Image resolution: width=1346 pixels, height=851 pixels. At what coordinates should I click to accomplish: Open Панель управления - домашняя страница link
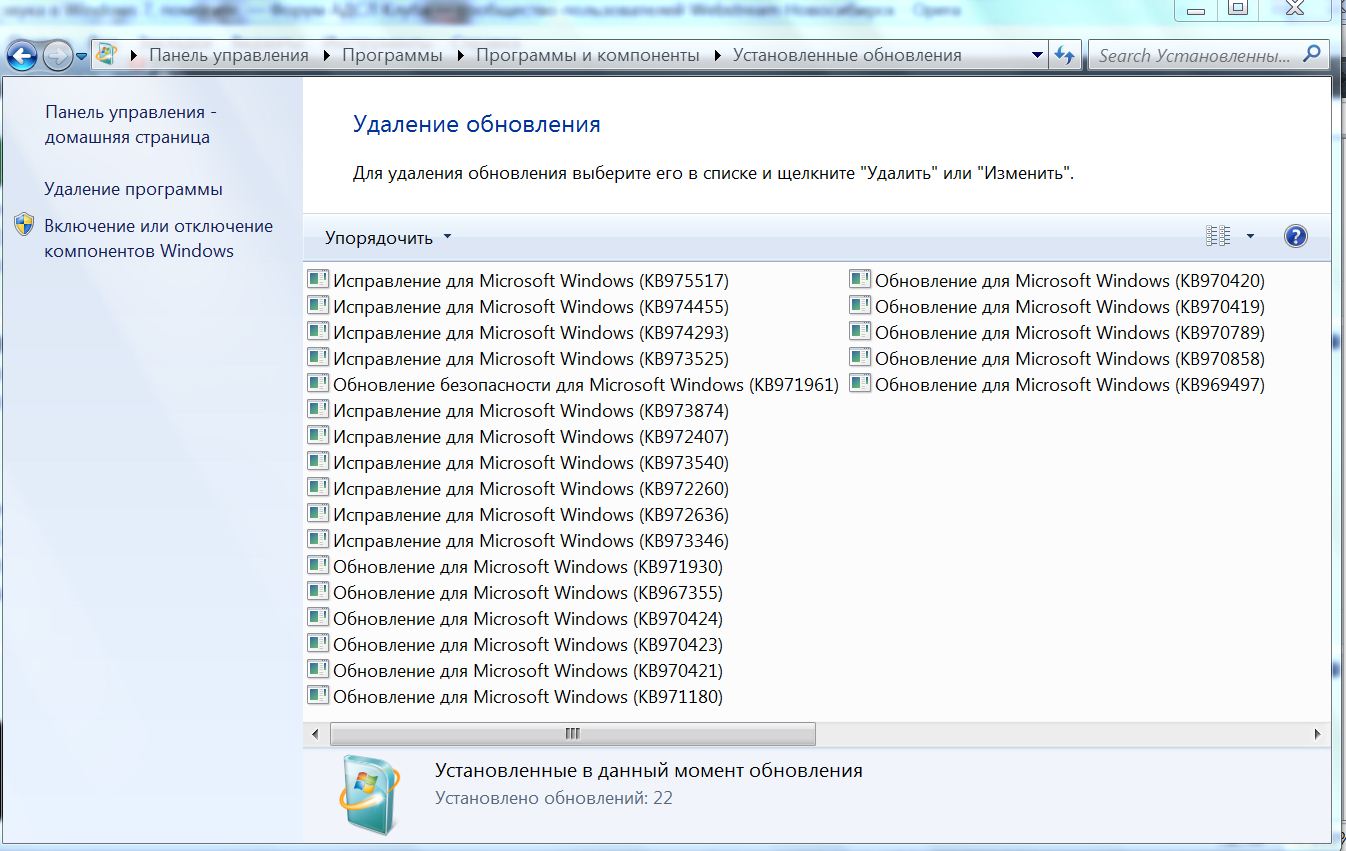[x=130, y=125]
